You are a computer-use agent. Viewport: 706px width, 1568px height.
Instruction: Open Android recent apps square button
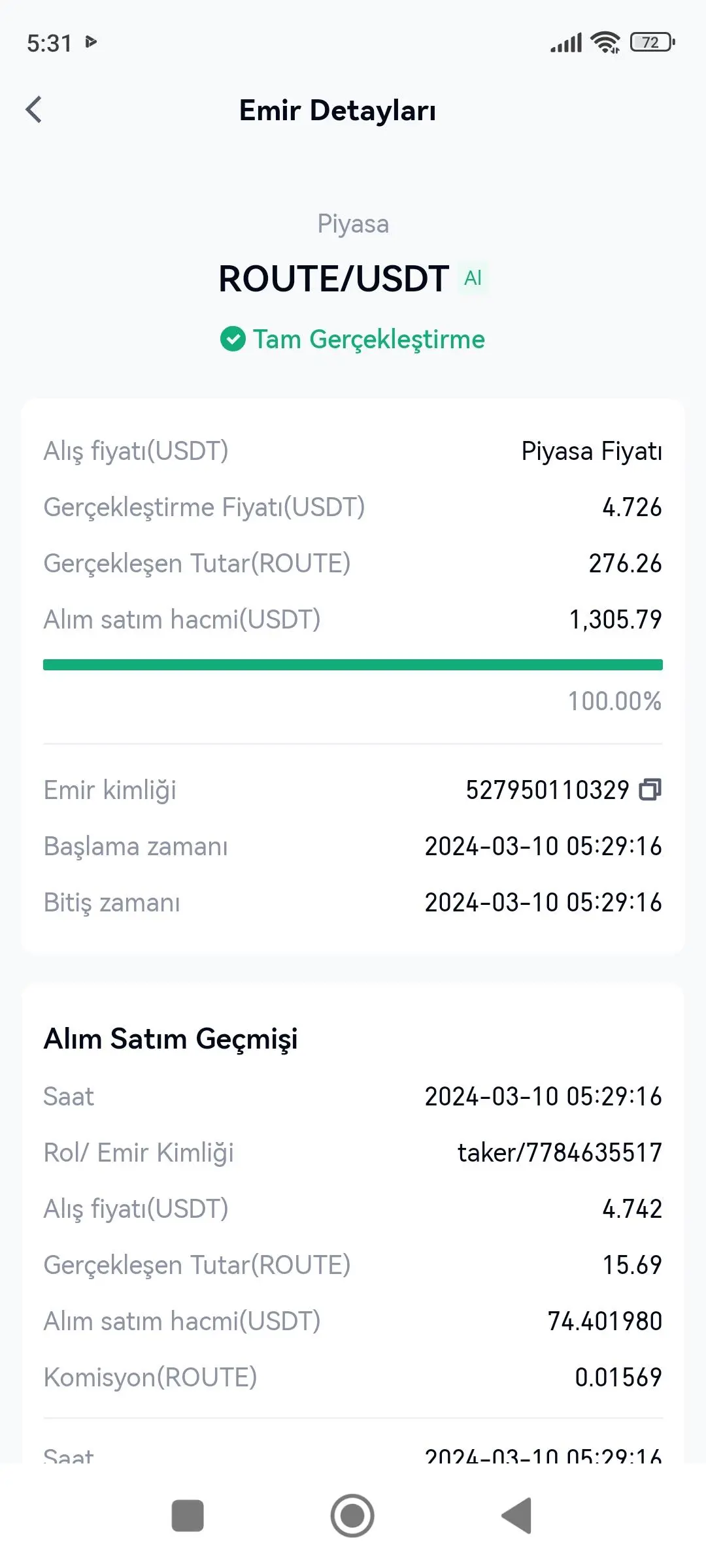point(188,1516)
